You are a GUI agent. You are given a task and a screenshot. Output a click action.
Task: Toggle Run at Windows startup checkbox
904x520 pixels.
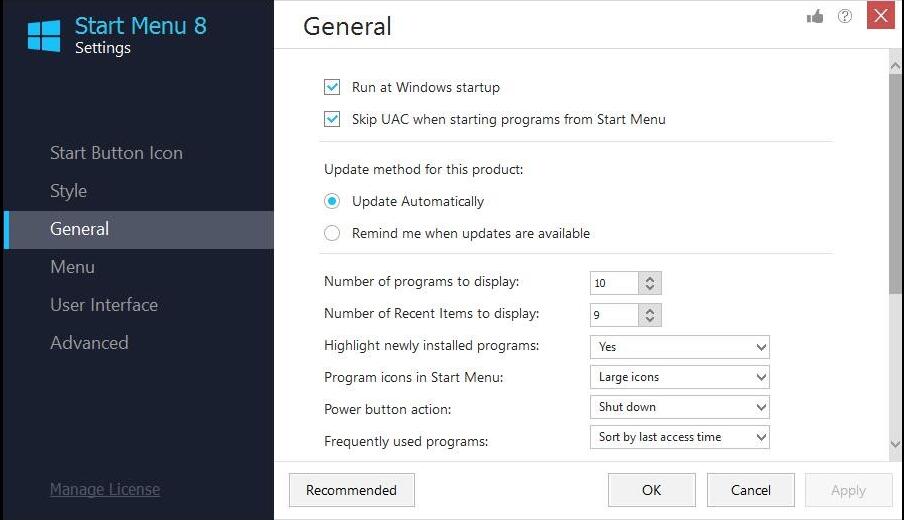click(332, 87)
